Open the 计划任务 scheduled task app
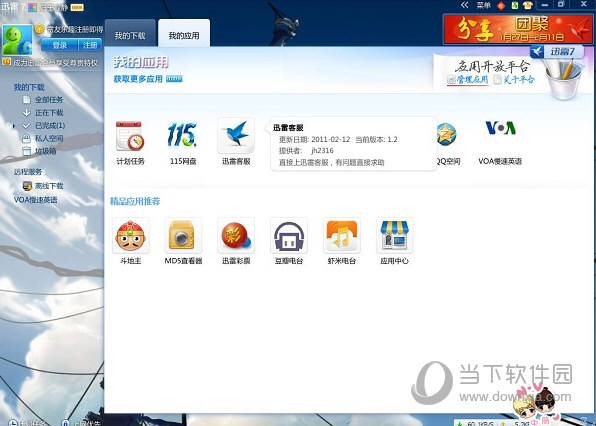596x426 pixels. 130,136
